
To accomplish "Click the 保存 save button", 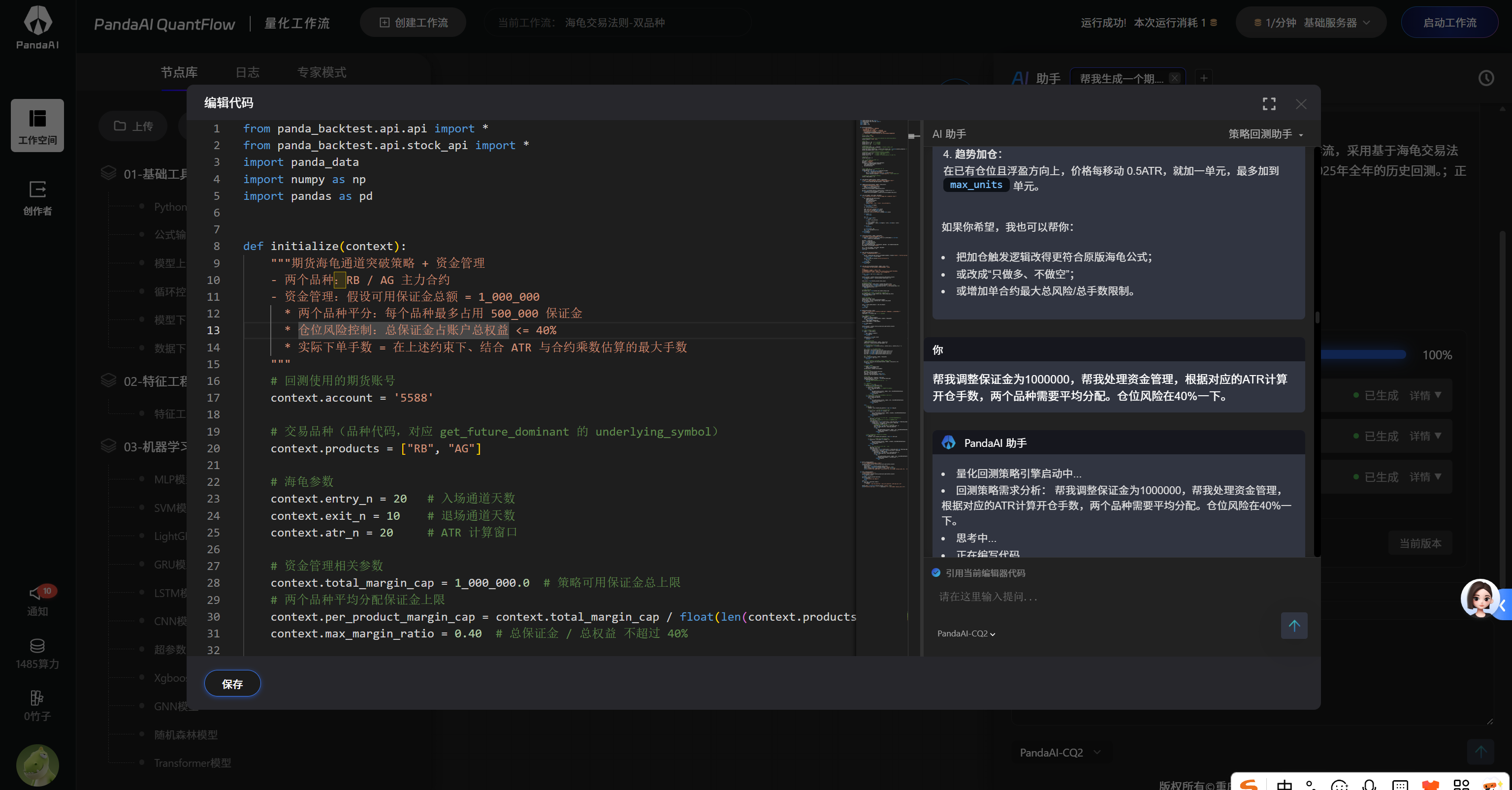I will click(x=232, y=684).
